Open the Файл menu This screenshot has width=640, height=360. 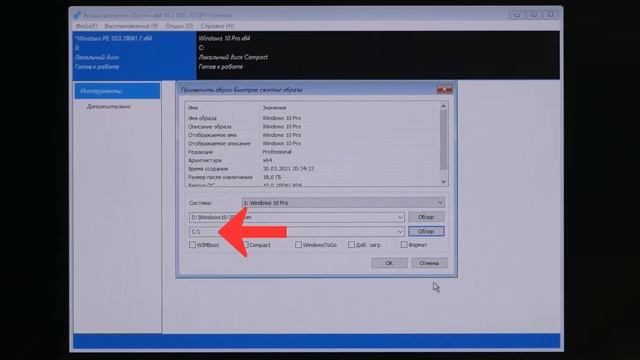(x=86, y=26)
